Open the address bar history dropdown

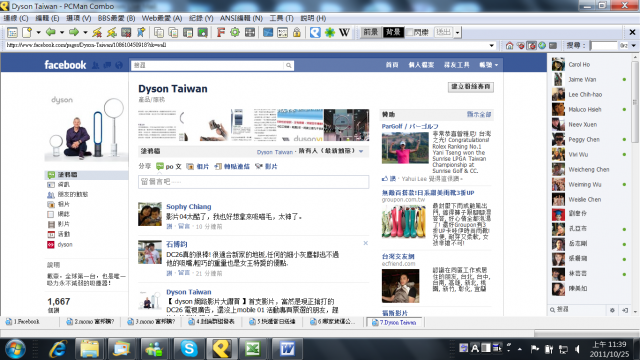[491, 45]
